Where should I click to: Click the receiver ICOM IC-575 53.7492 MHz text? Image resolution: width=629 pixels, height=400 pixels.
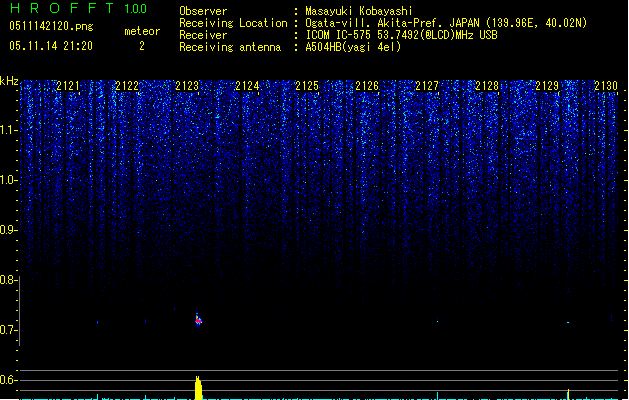pos(401,35)
